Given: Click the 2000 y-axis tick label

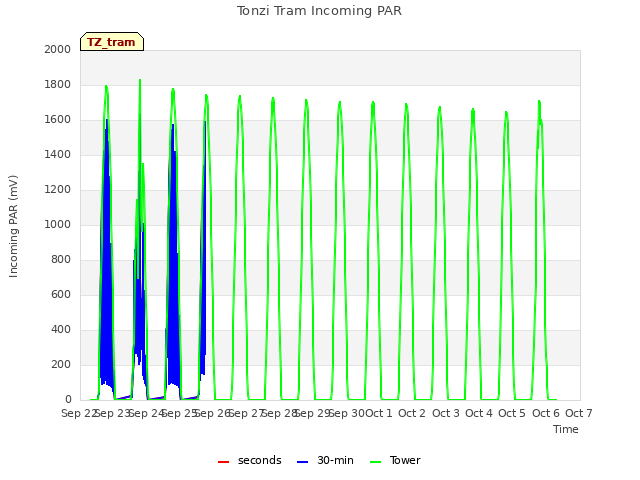Looking at the screenshot, I should click(x=58, y=49).
